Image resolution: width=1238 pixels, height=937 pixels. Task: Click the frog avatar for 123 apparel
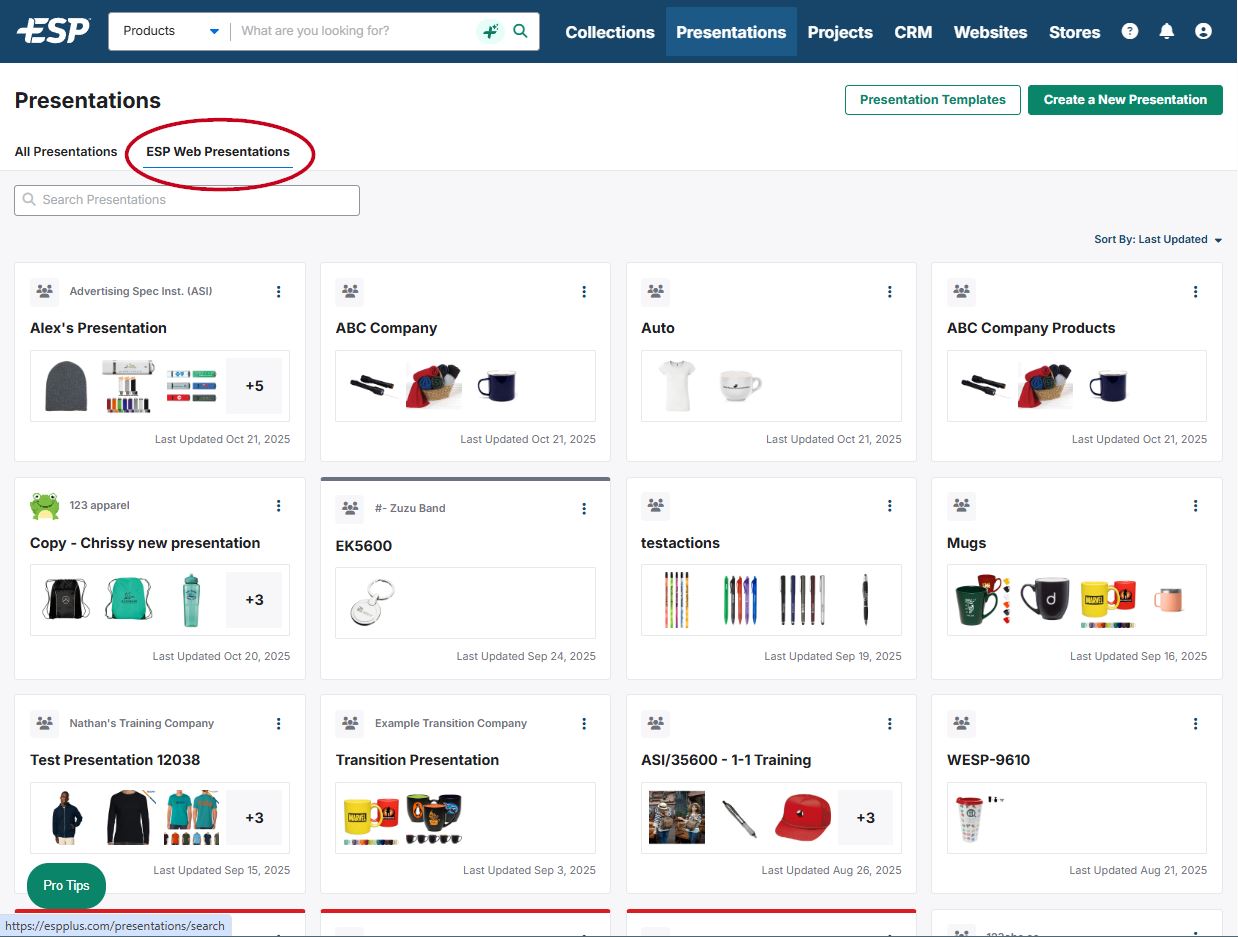45,506
